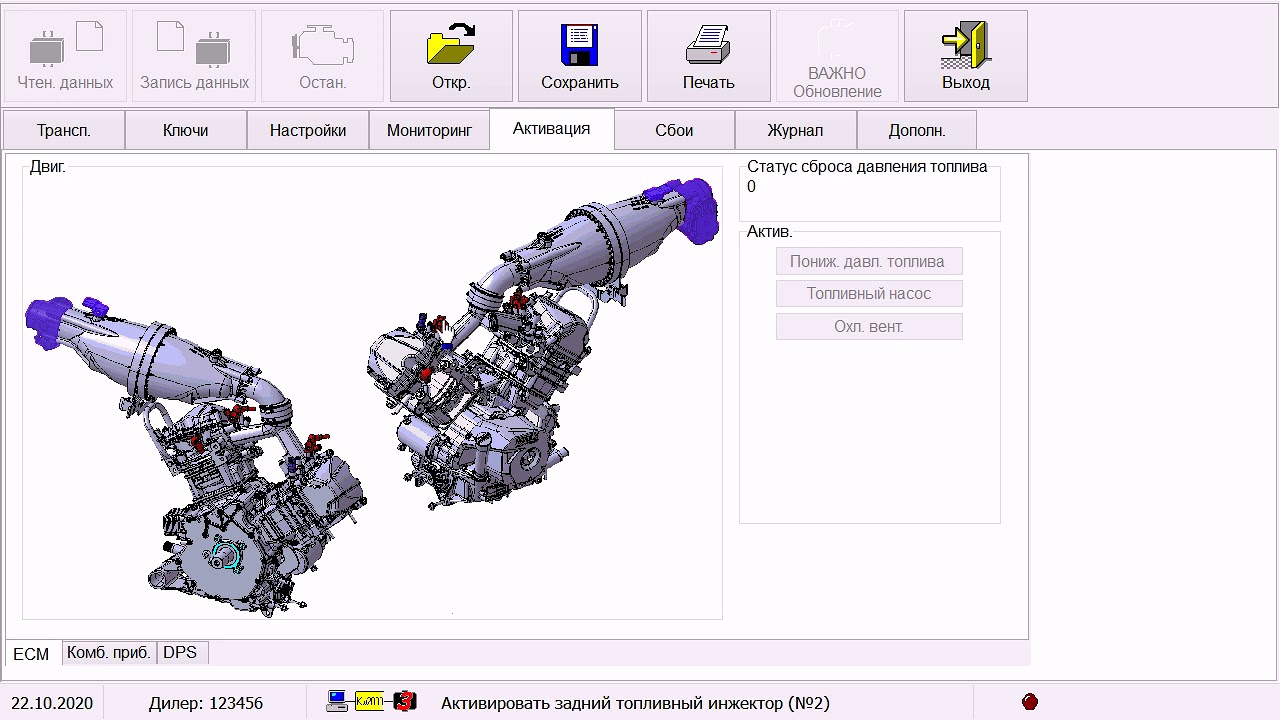Click the Печать printer button
This screenshot has height=720, width=1280.
coord(709,56)
